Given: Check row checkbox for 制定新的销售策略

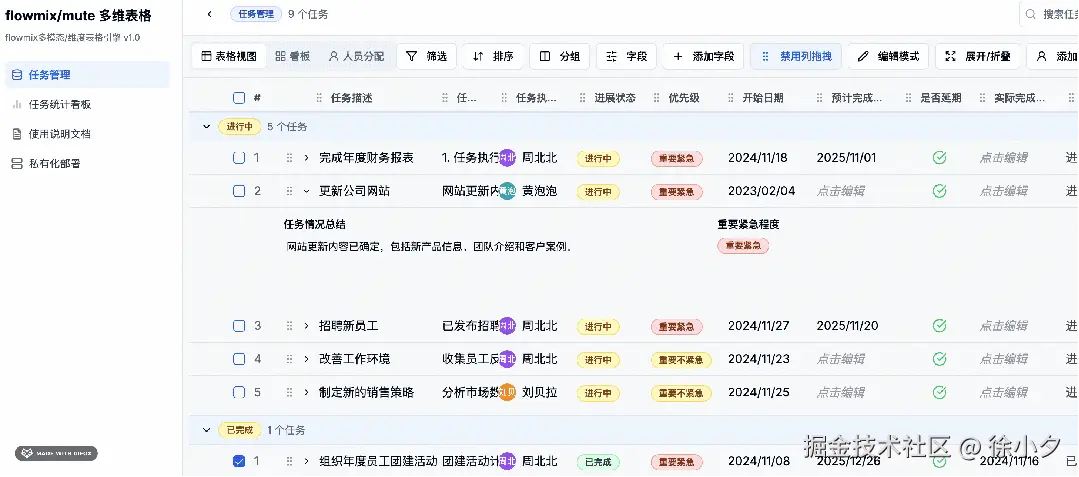Looking at the screenshot, I should (x=239, y=392).
